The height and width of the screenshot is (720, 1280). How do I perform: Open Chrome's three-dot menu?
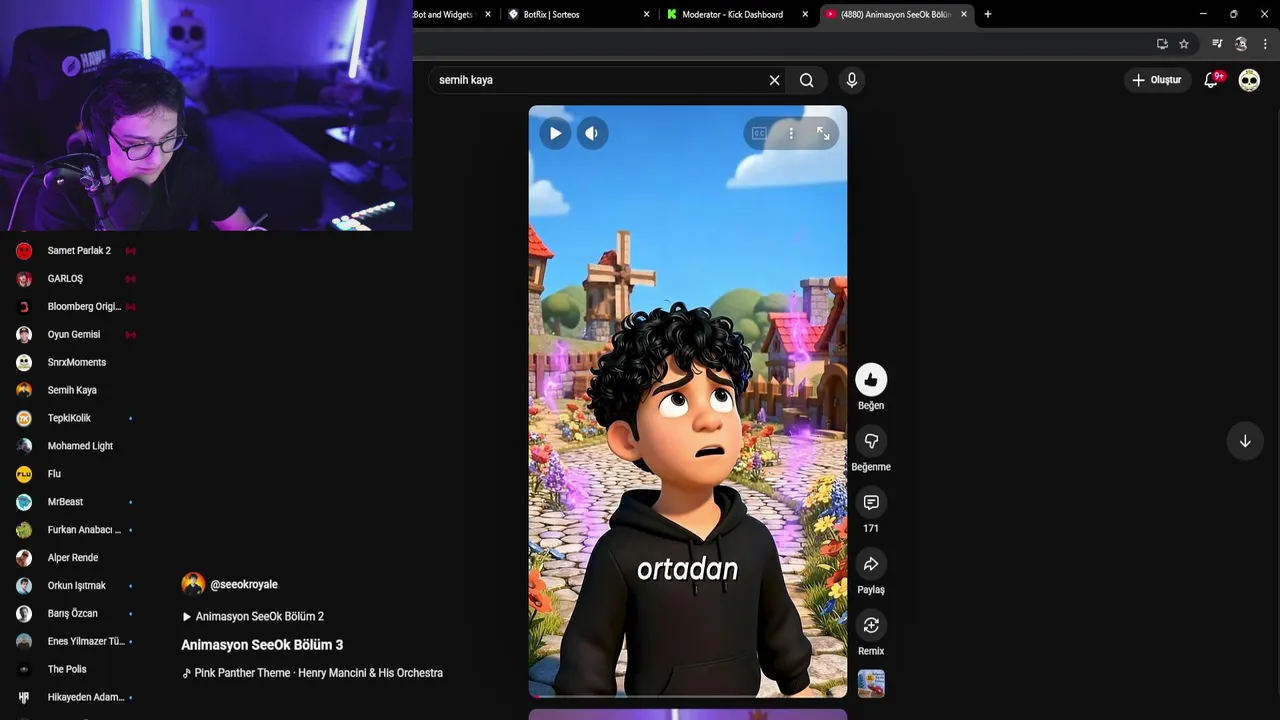(1266, 44)
